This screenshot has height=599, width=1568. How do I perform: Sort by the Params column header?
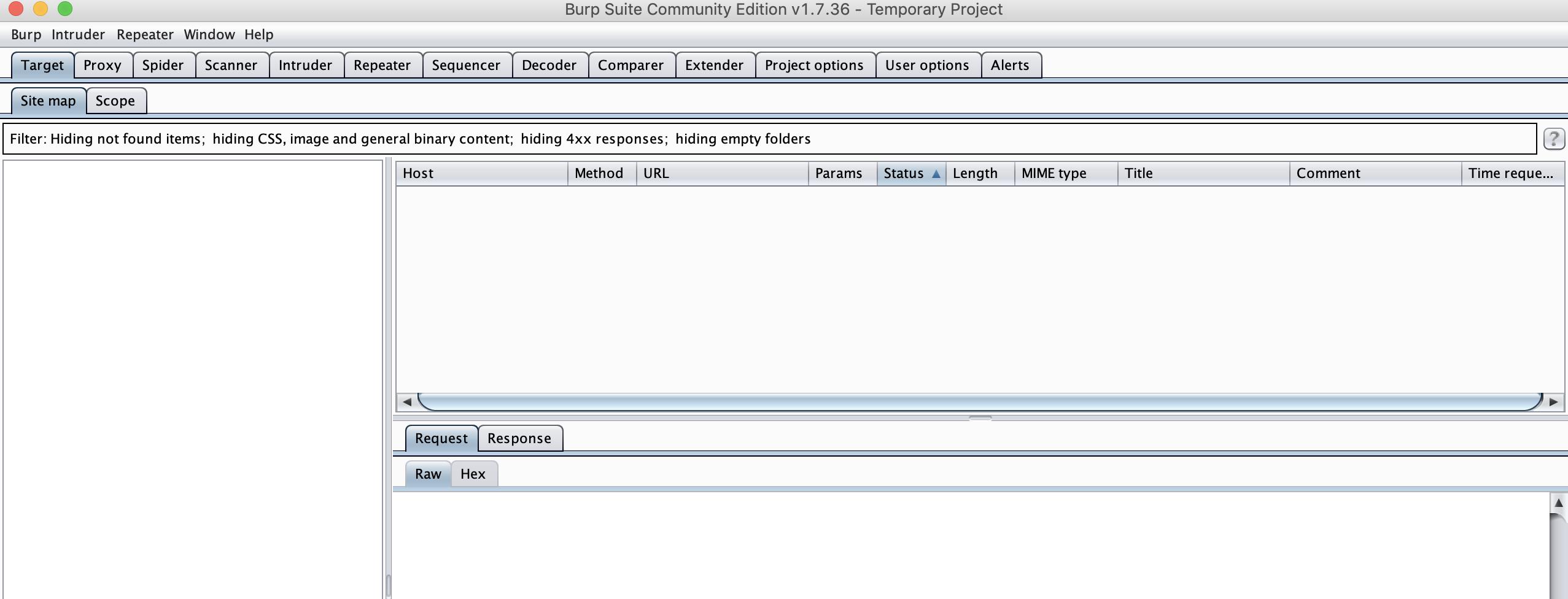(843, 174)
